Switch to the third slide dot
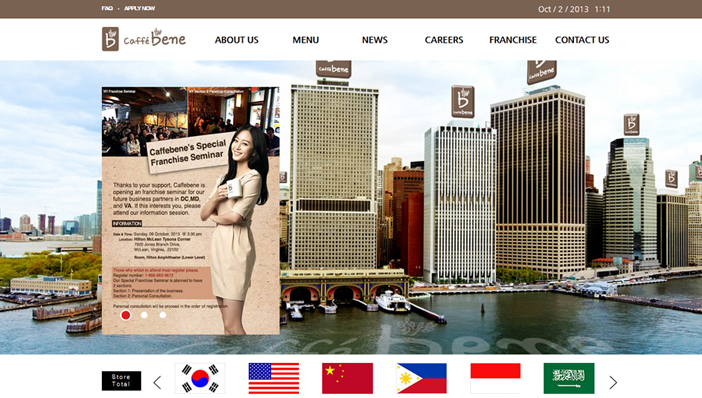 pos(163,315)
